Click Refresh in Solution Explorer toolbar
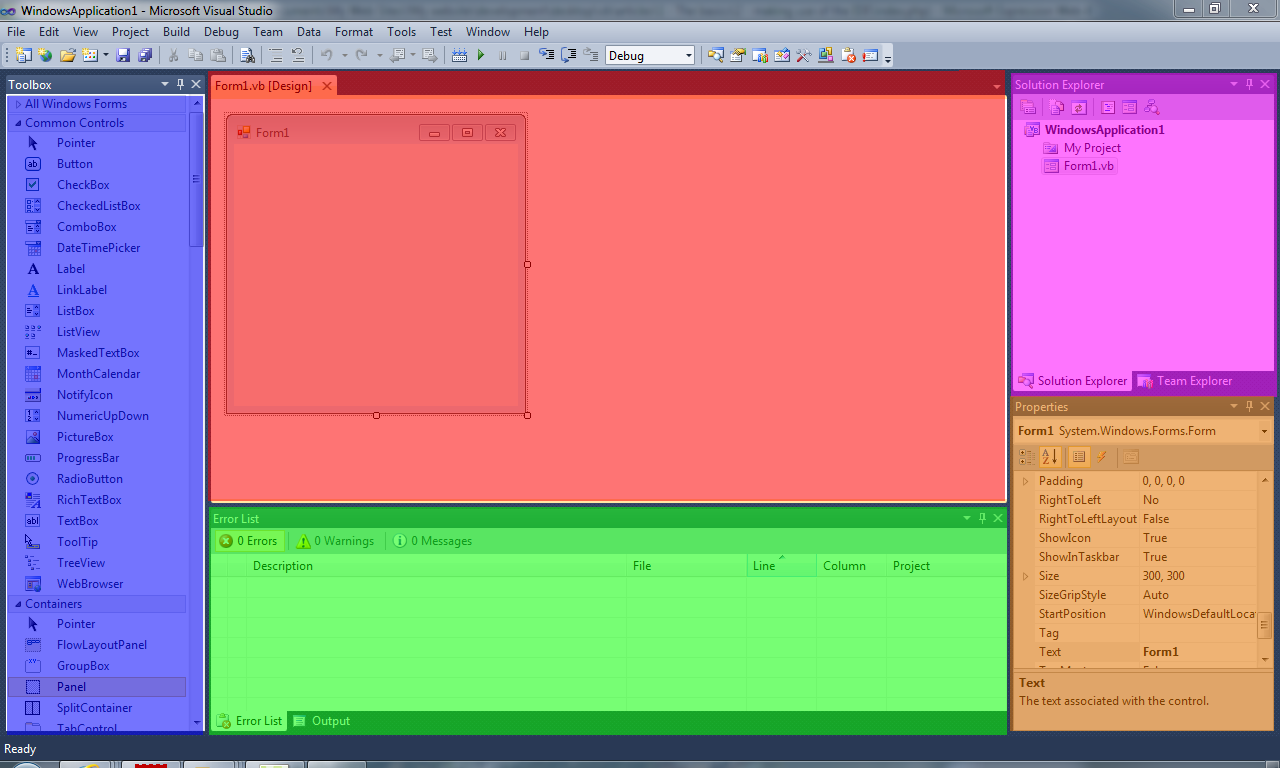This screenshot has height=768, width=1280. [x=1079, y=107]
